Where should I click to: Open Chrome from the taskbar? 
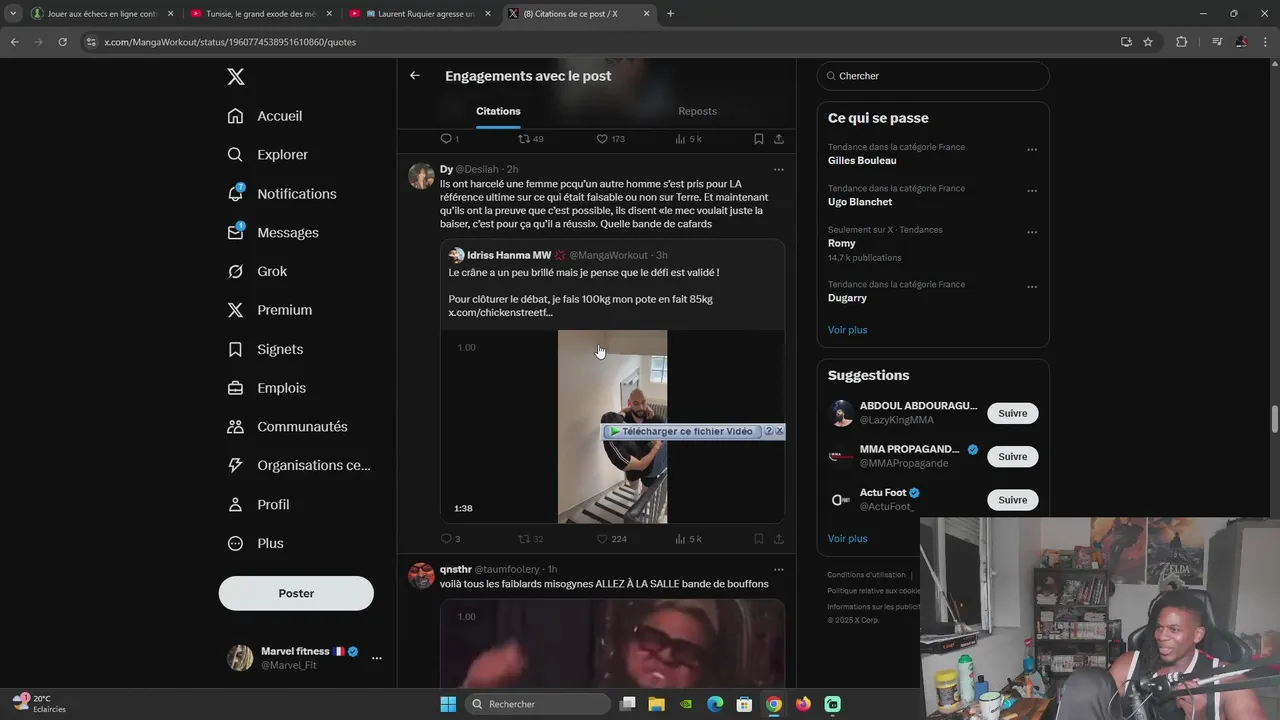click(x=773, y=704)
